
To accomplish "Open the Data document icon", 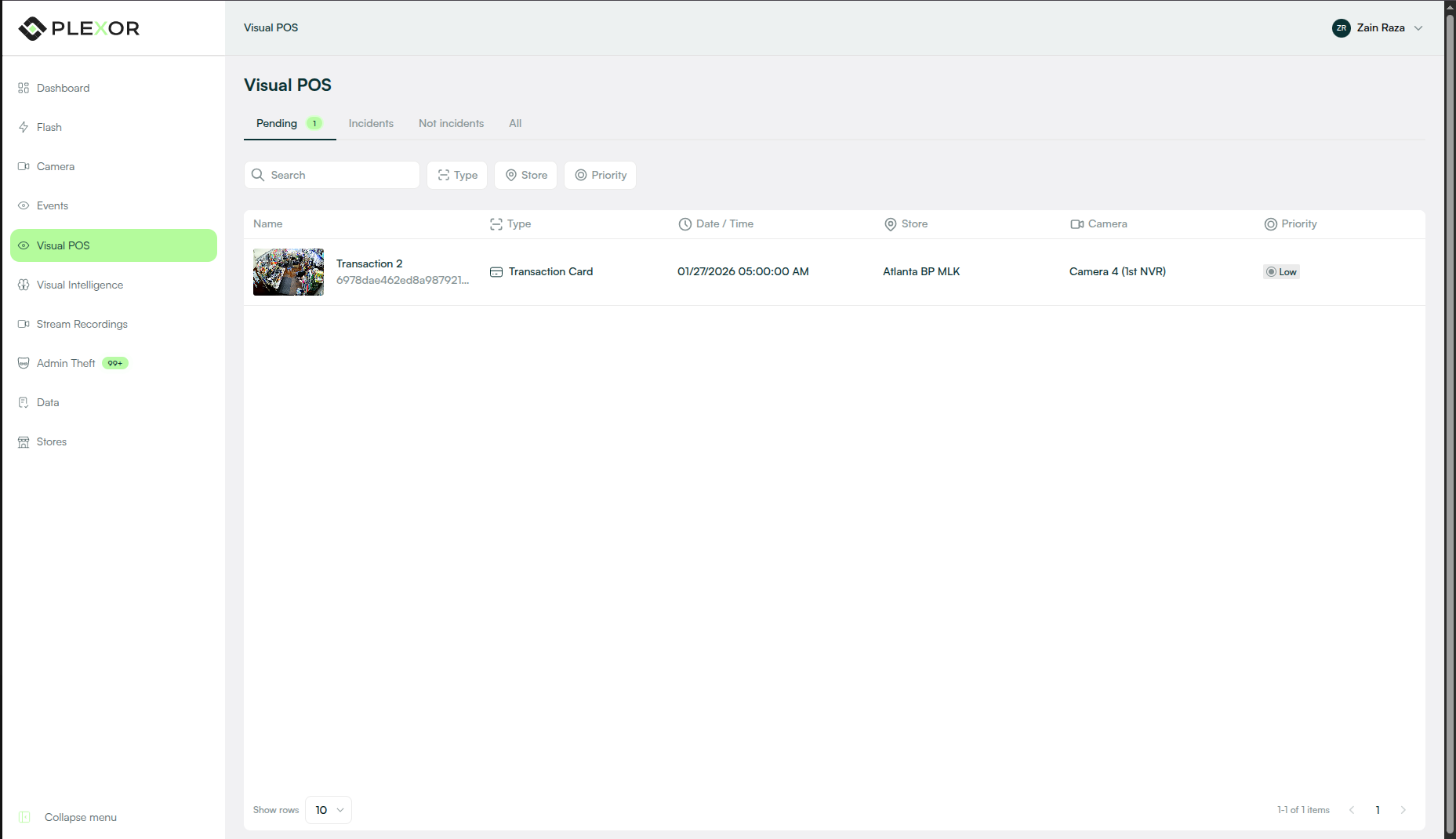I will pos(24,402).
